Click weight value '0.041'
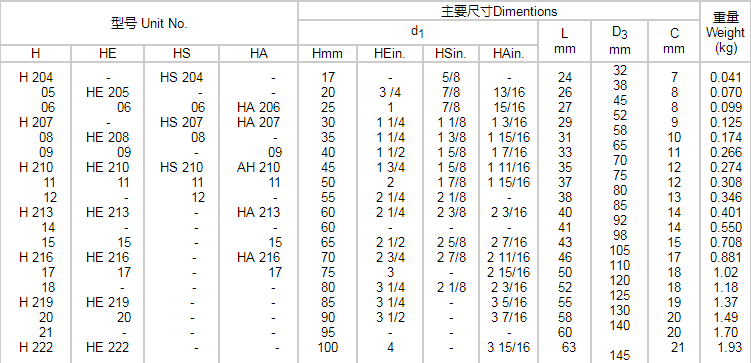 click(726, 77)
